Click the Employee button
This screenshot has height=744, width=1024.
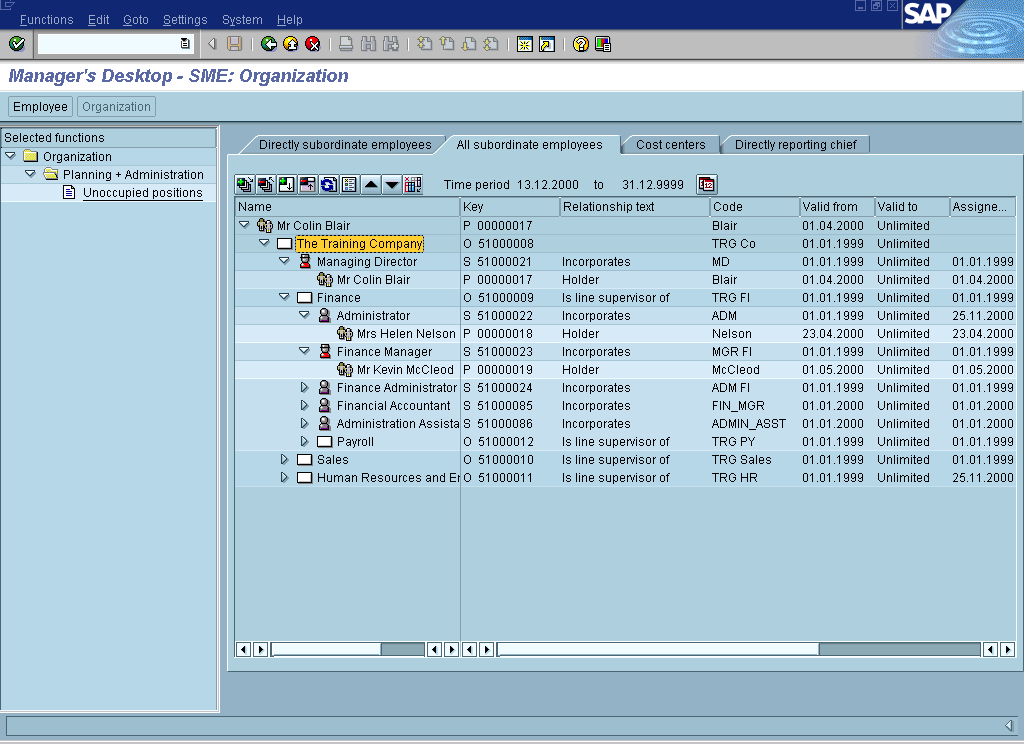[40, 106]
